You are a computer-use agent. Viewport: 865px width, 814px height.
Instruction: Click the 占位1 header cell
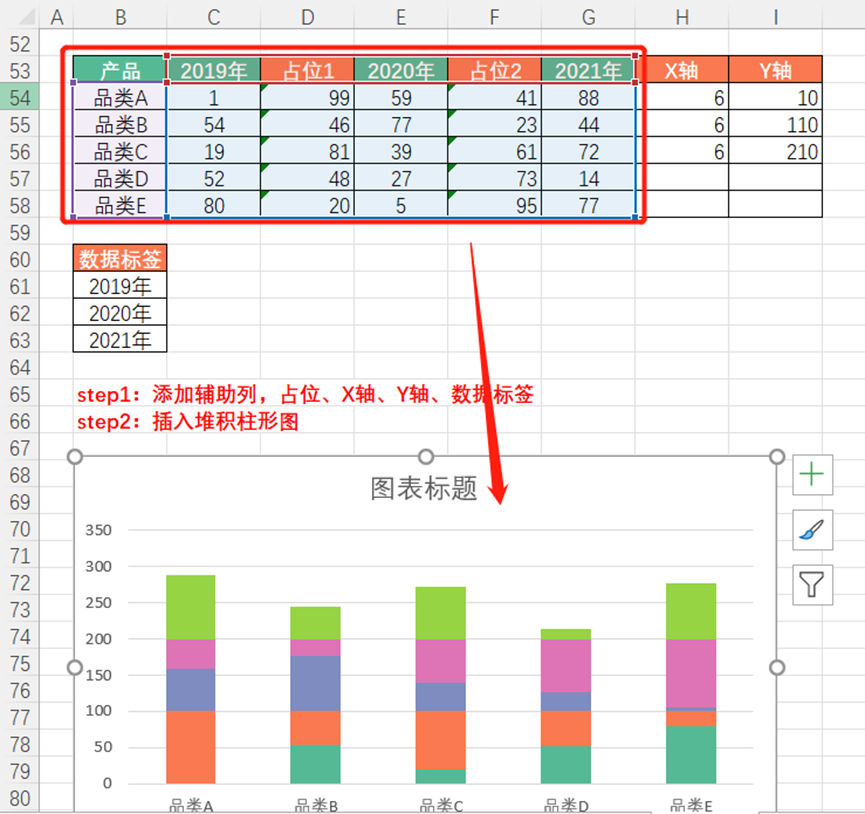pos(307,70)
